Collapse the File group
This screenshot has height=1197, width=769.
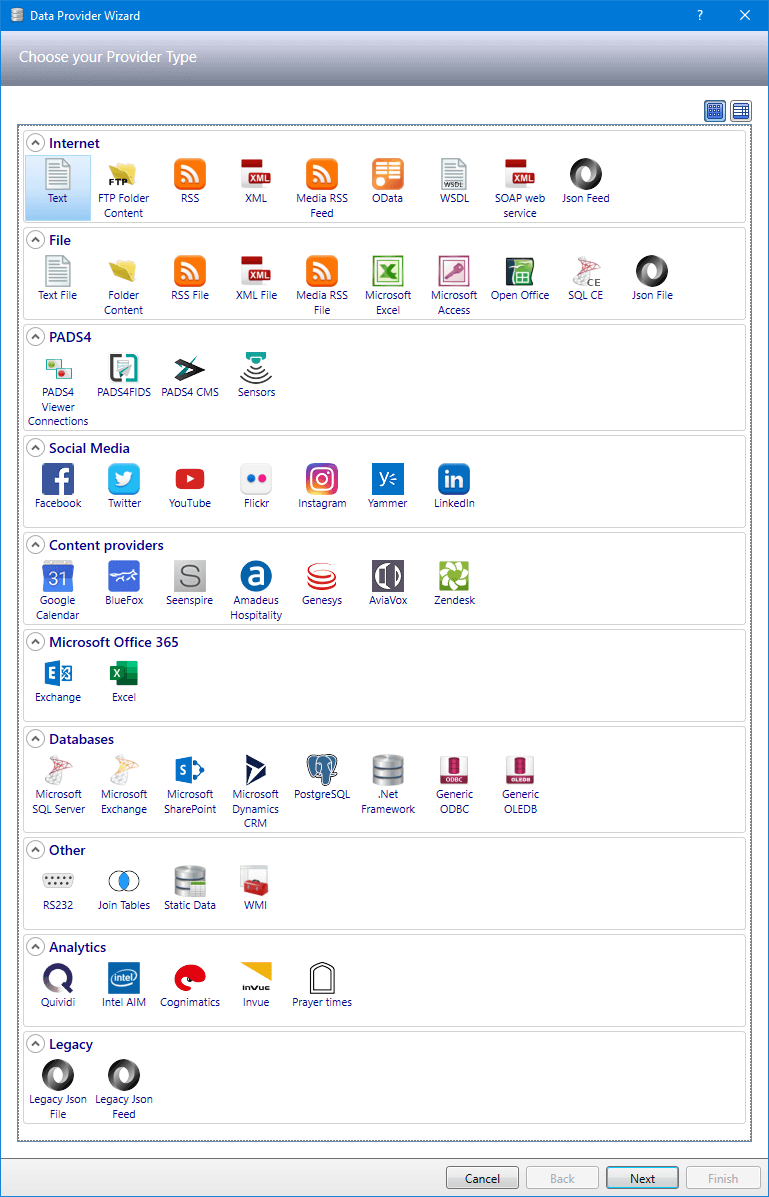[x=35, y=240]
